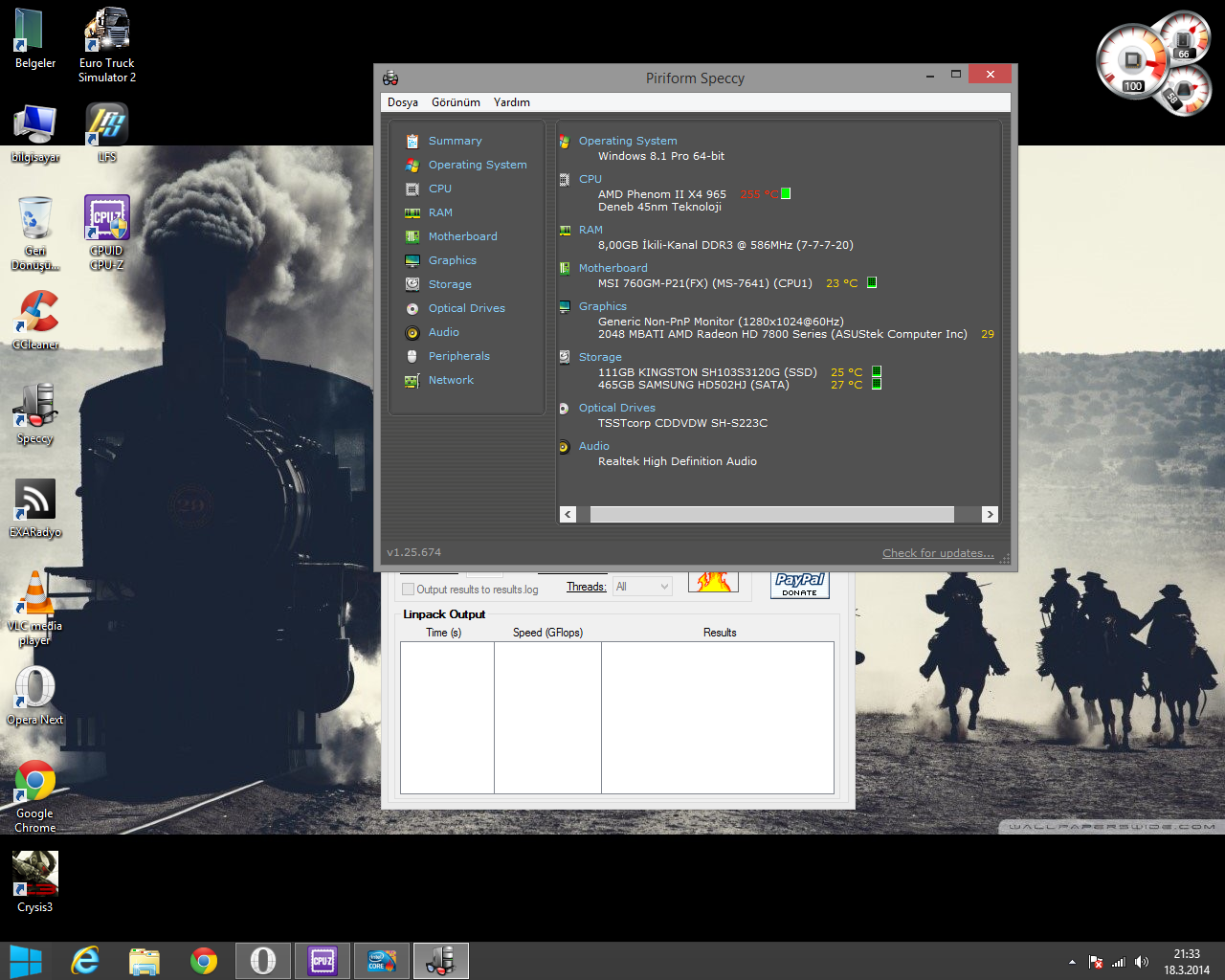Click the Storage heading in summary pane
Image resolution: width=1225 pixels, height=980 pixels.
pos(600,357)
